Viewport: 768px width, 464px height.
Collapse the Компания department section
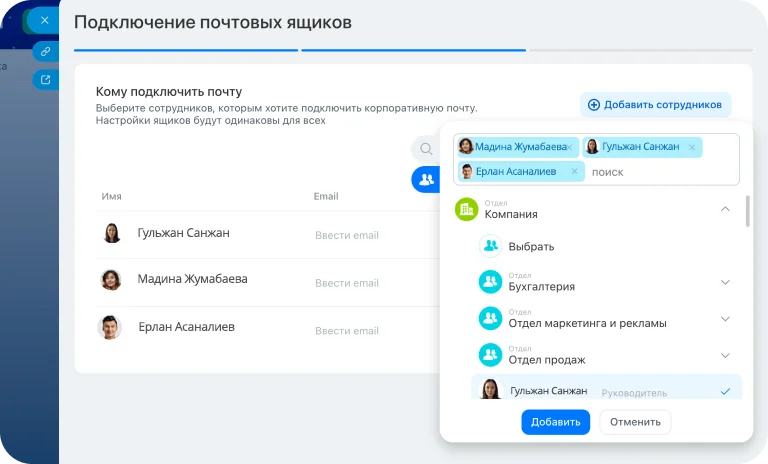point(725,209)
